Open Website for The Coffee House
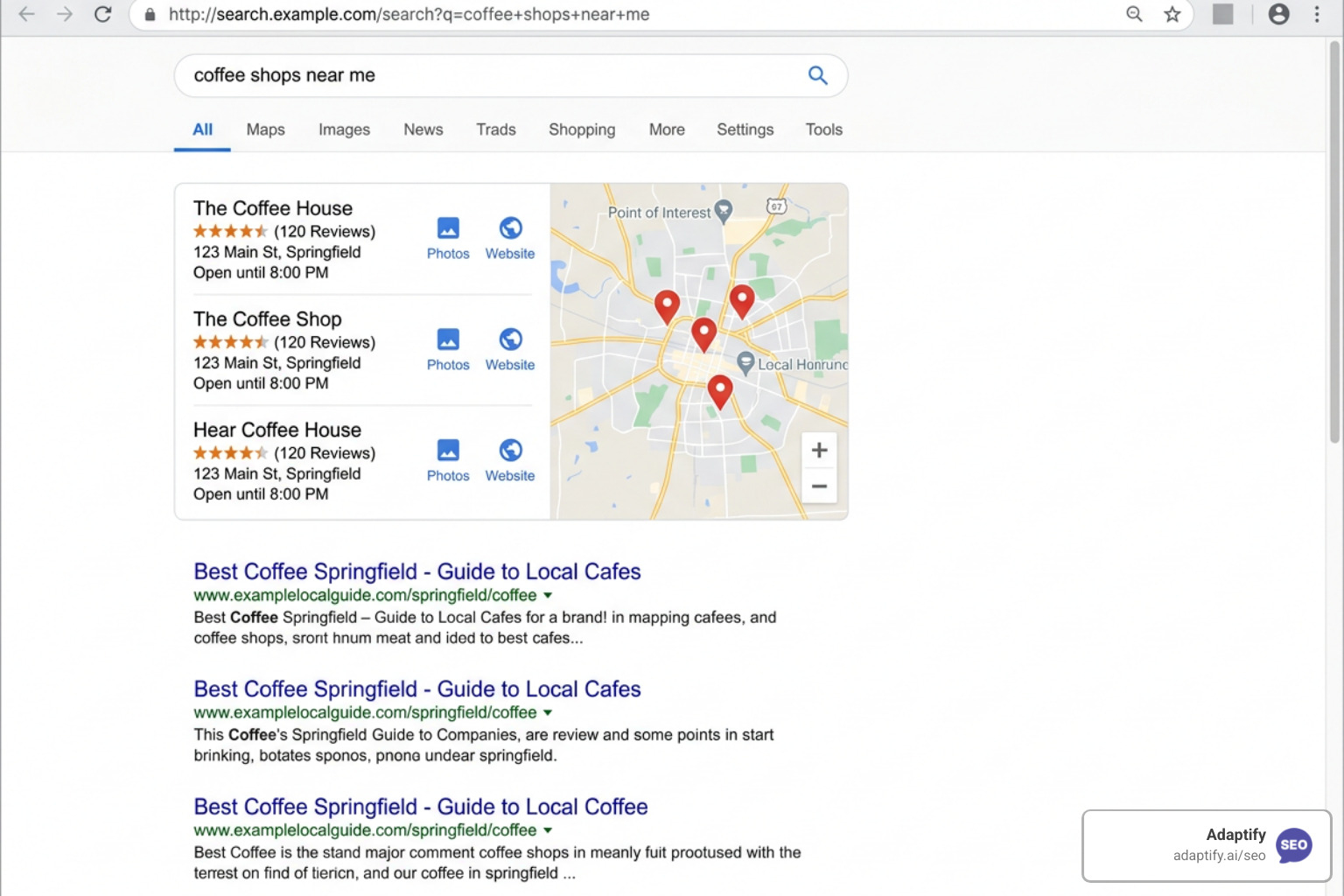The height and width of the screenshot is (896, 1344). point(510,239)
